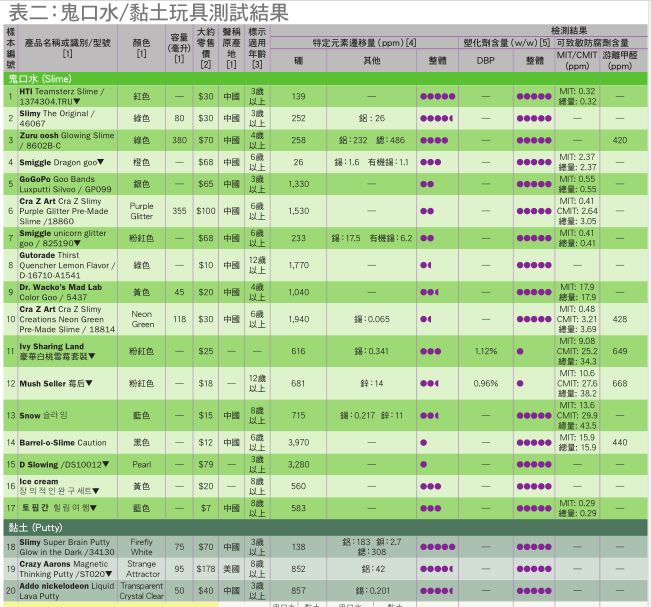Click the 塑化劑含量 (w/w) header
The image size is (651, 607).
click(x=507, y=42)
